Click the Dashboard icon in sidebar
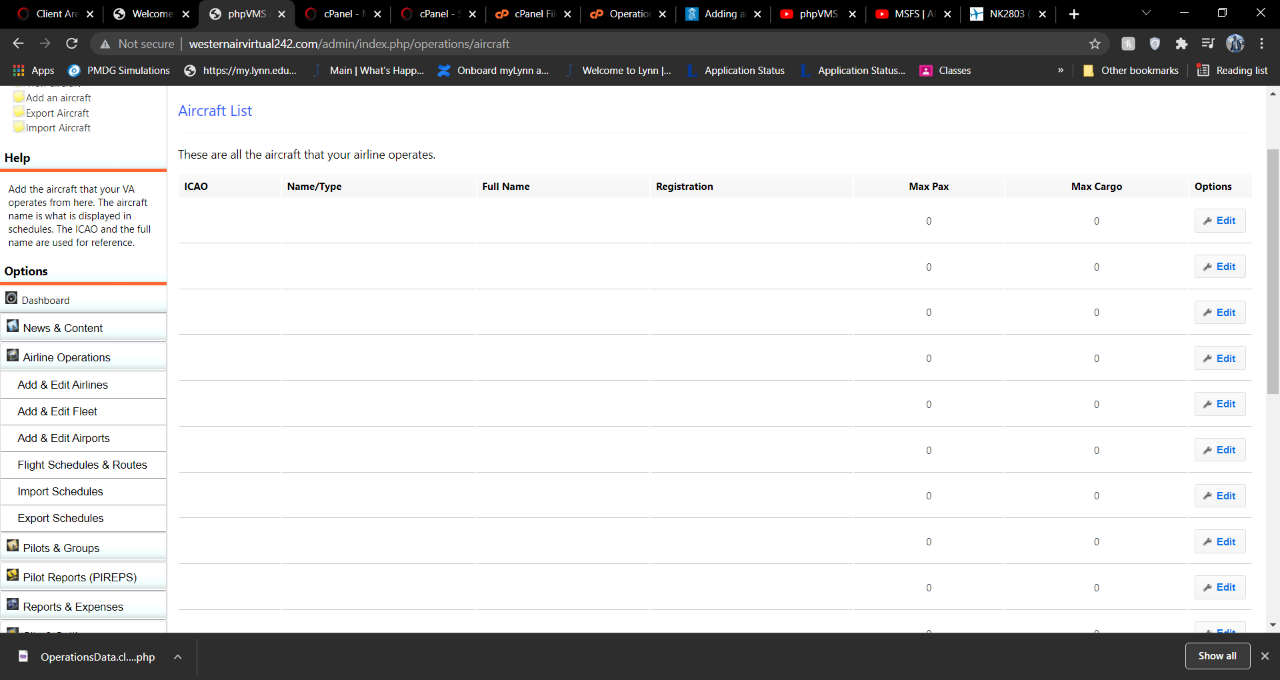 pos(12,298)
